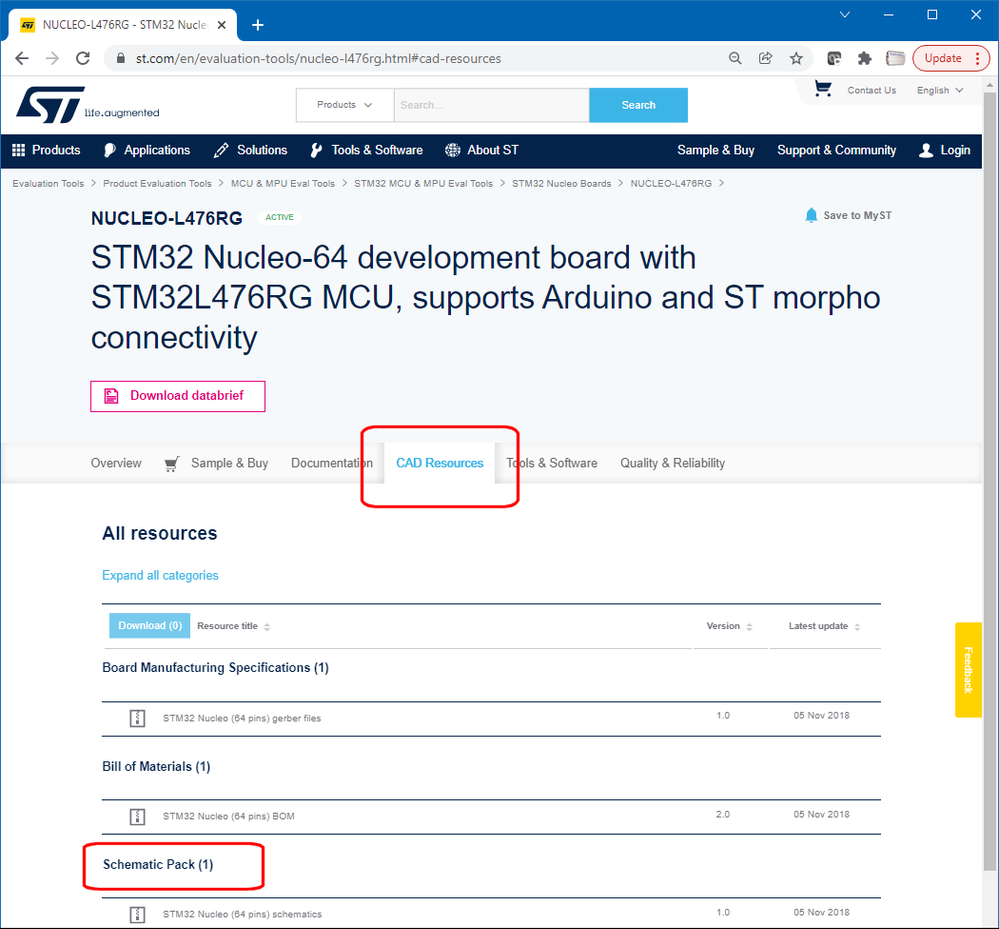Bookmark this page with the star icon
999x929 pixels.
pyautogui.click(x=796, y=59)
